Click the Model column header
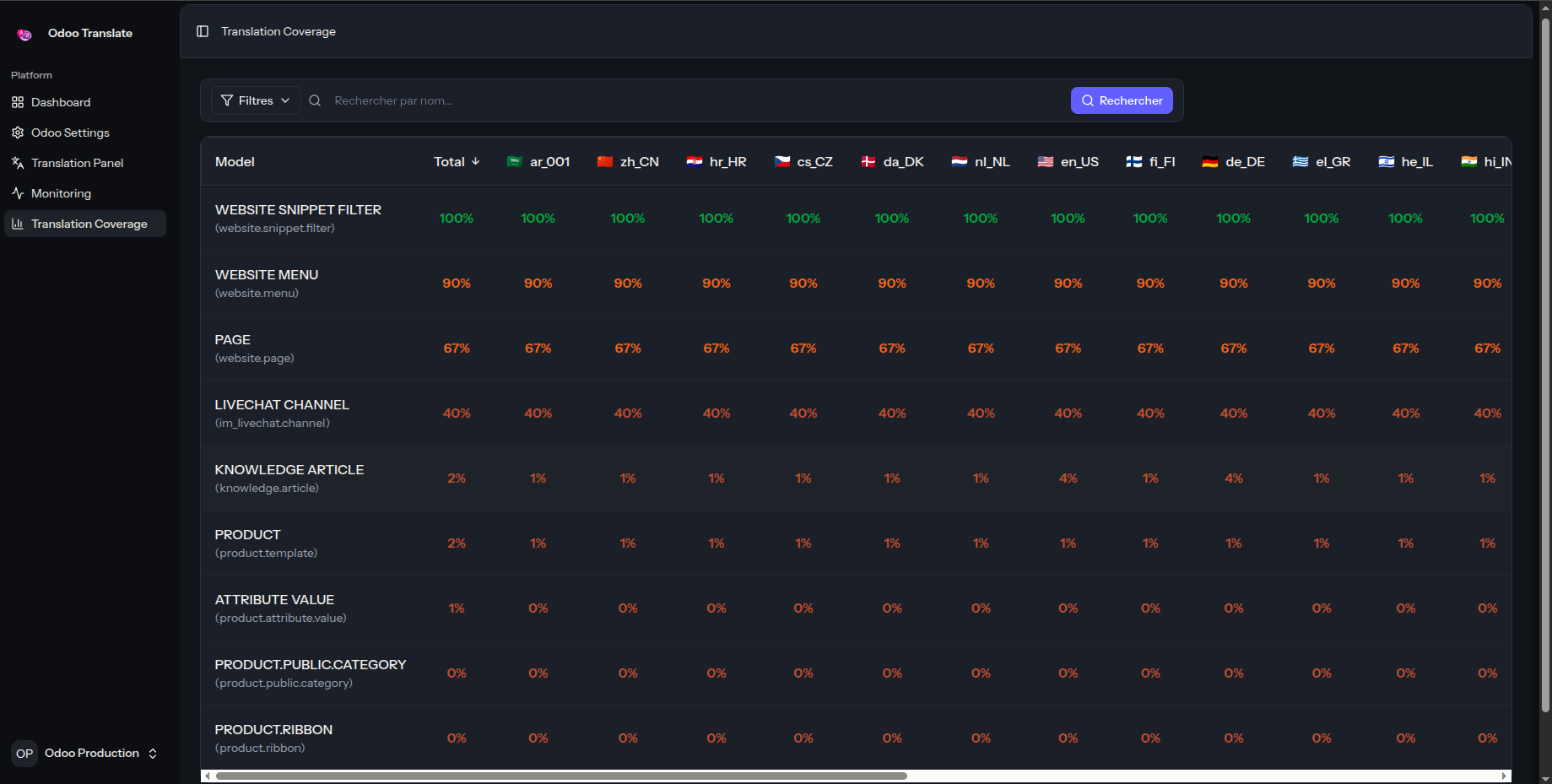 coord(235,161)
